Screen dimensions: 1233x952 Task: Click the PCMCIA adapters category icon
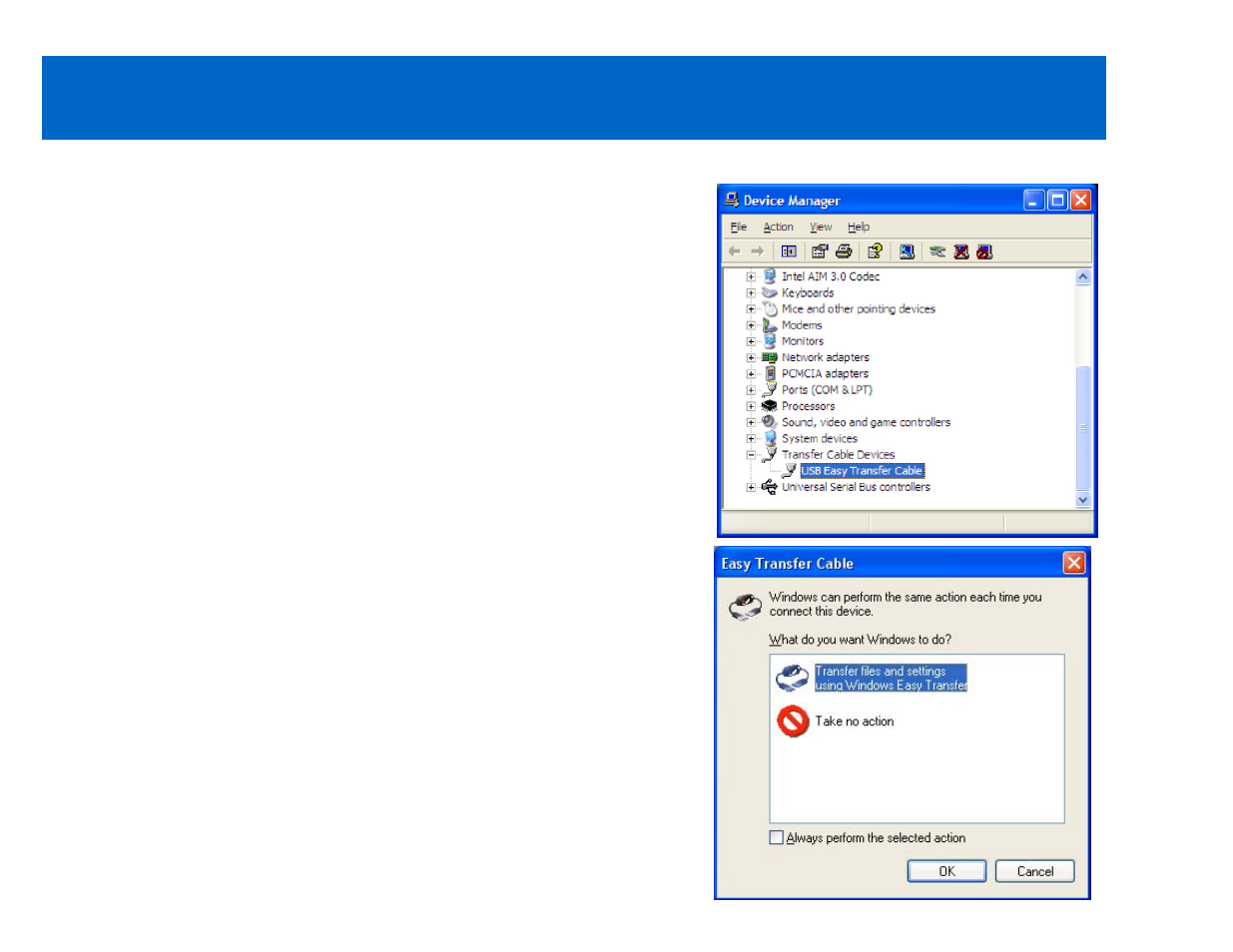tap(770, 373)
